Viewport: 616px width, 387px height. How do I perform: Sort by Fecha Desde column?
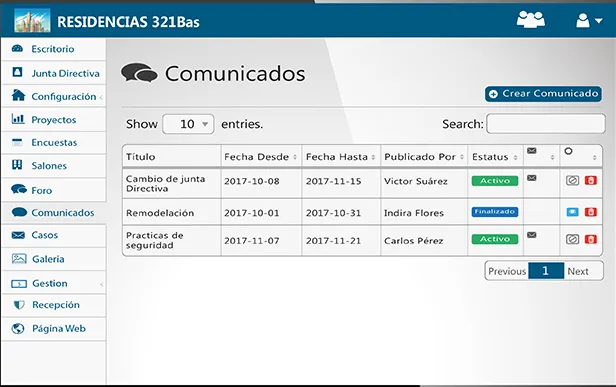(261, 157)
